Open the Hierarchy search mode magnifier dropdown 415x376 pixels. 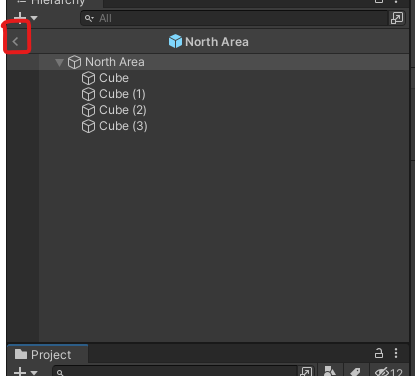coord(89,18)
